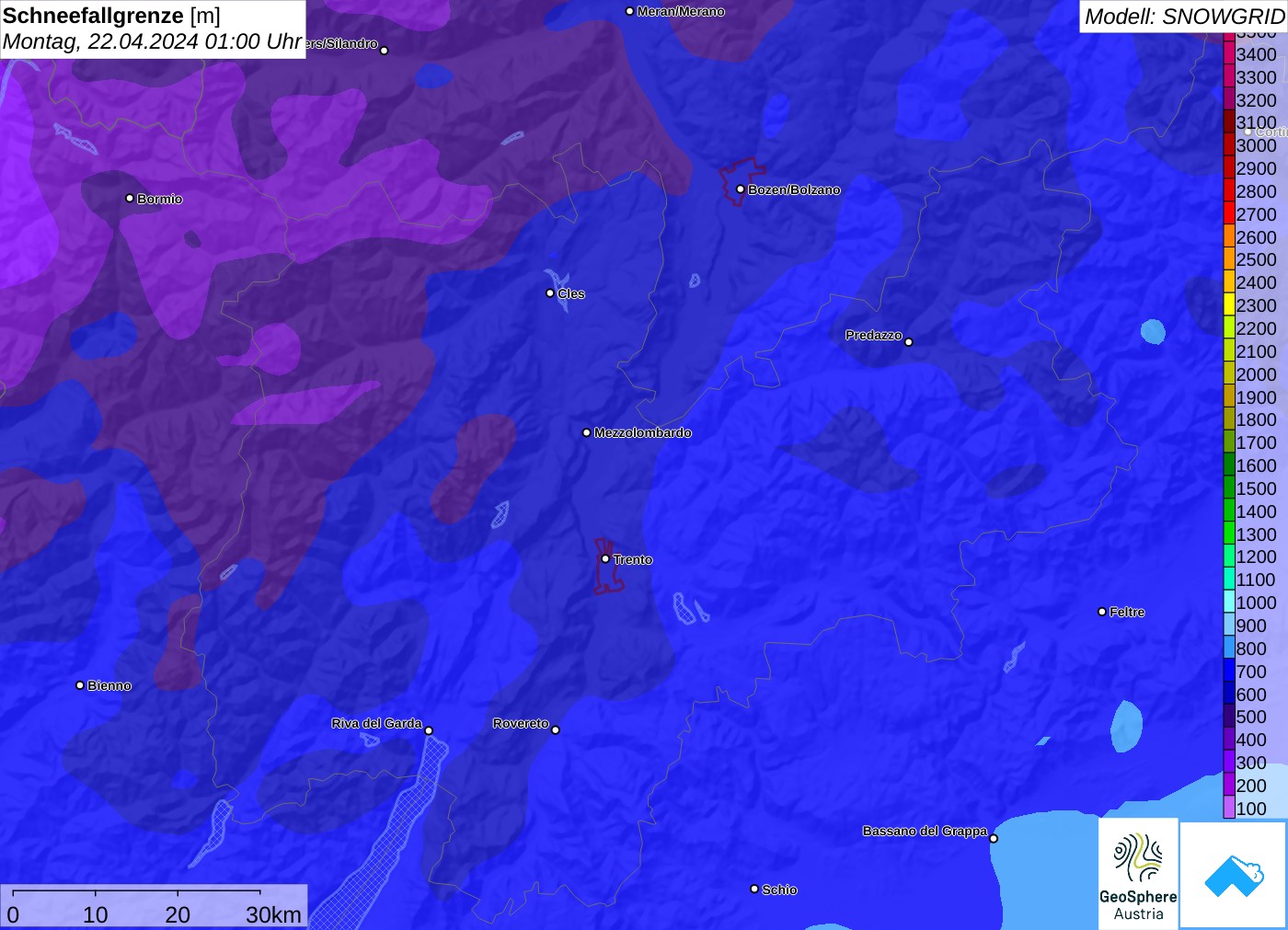Click the 2900 legend value text
Image resolution: width=1288 pixels, height=930 pixels.
click(x=1257, y=168)
